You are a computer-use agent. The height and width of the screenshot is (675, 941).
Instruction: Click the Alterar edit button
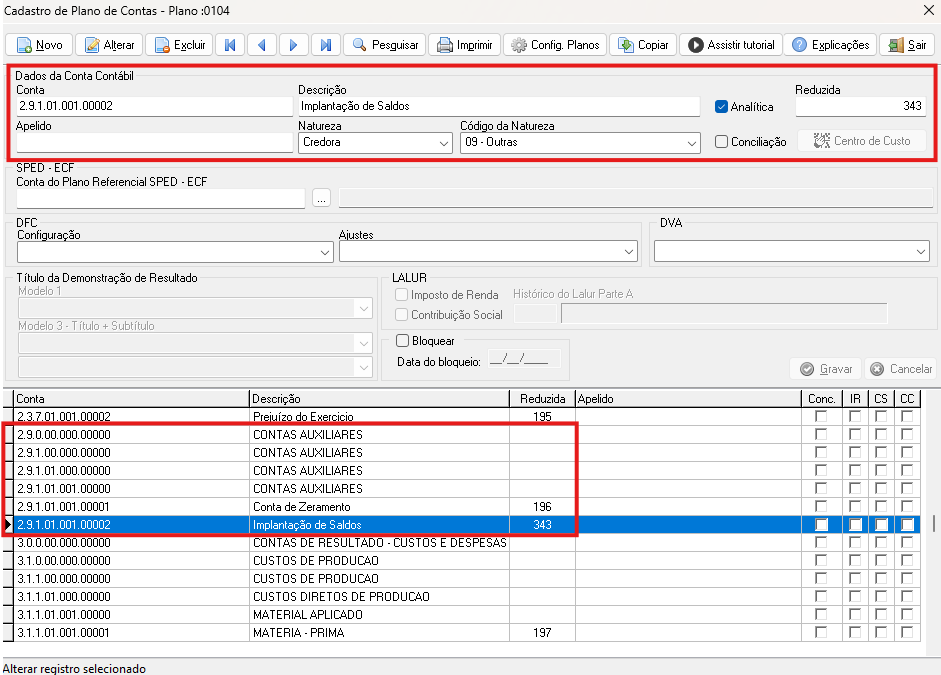(x=109, y=45)
